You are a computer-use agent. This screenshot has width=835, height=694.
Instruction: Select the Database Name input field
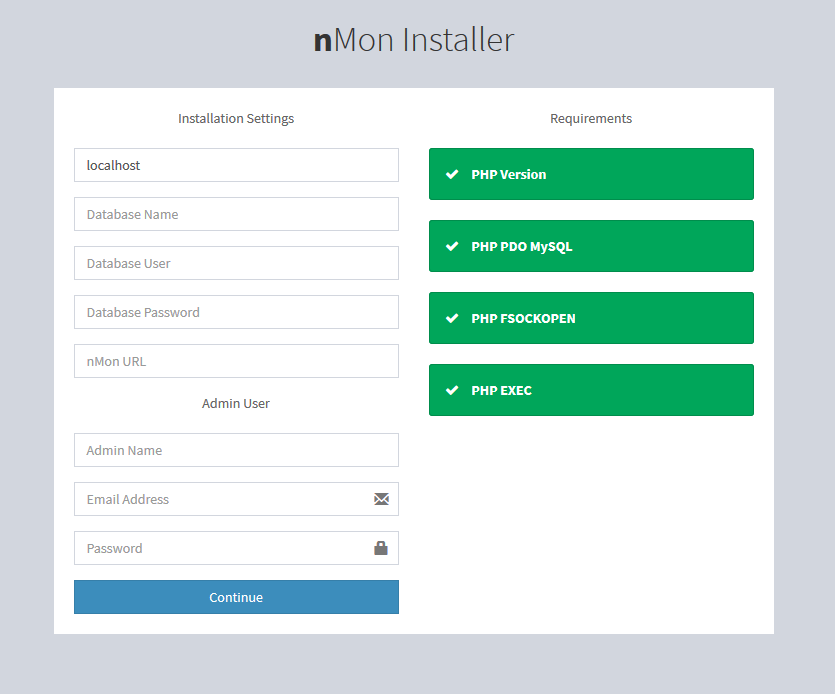236,214
